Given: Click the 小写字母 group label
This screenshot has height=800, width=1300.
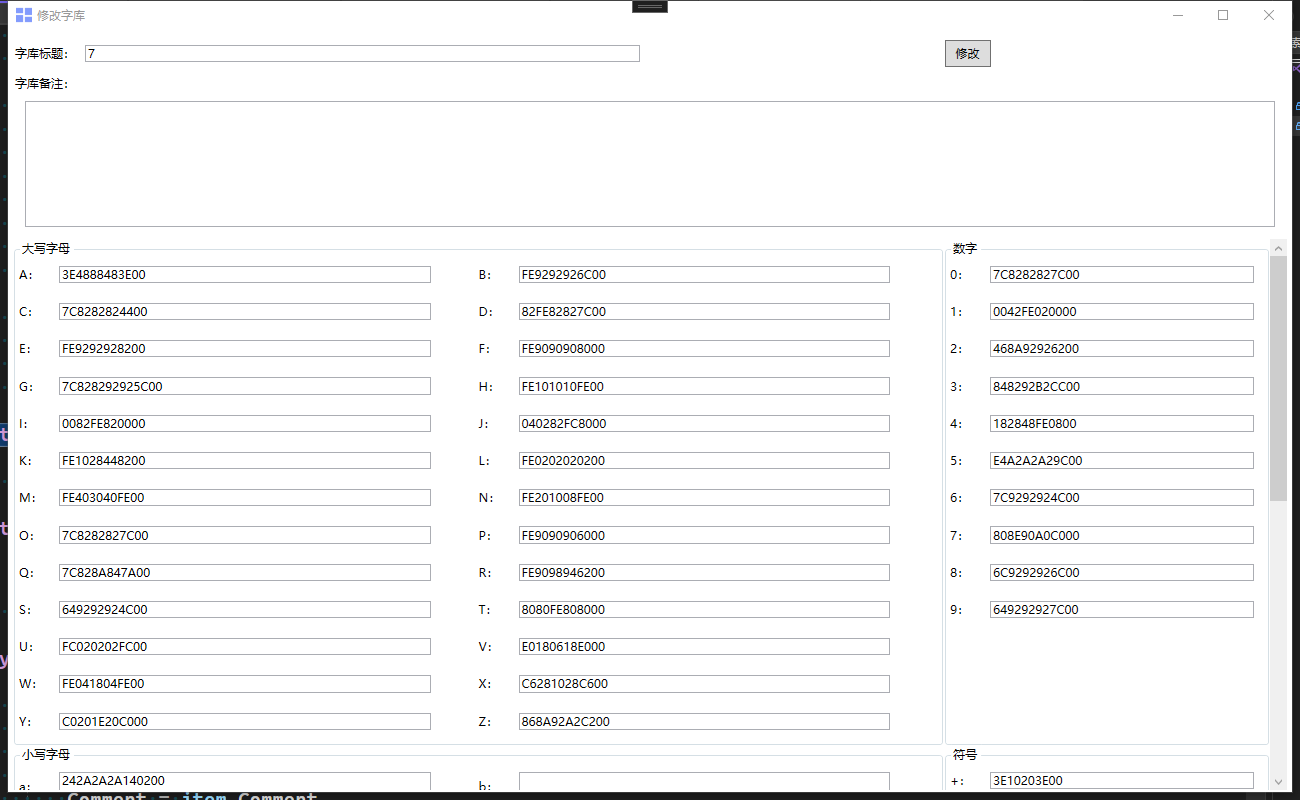Looking at the screenshot, I should click(x=46, y=754).
